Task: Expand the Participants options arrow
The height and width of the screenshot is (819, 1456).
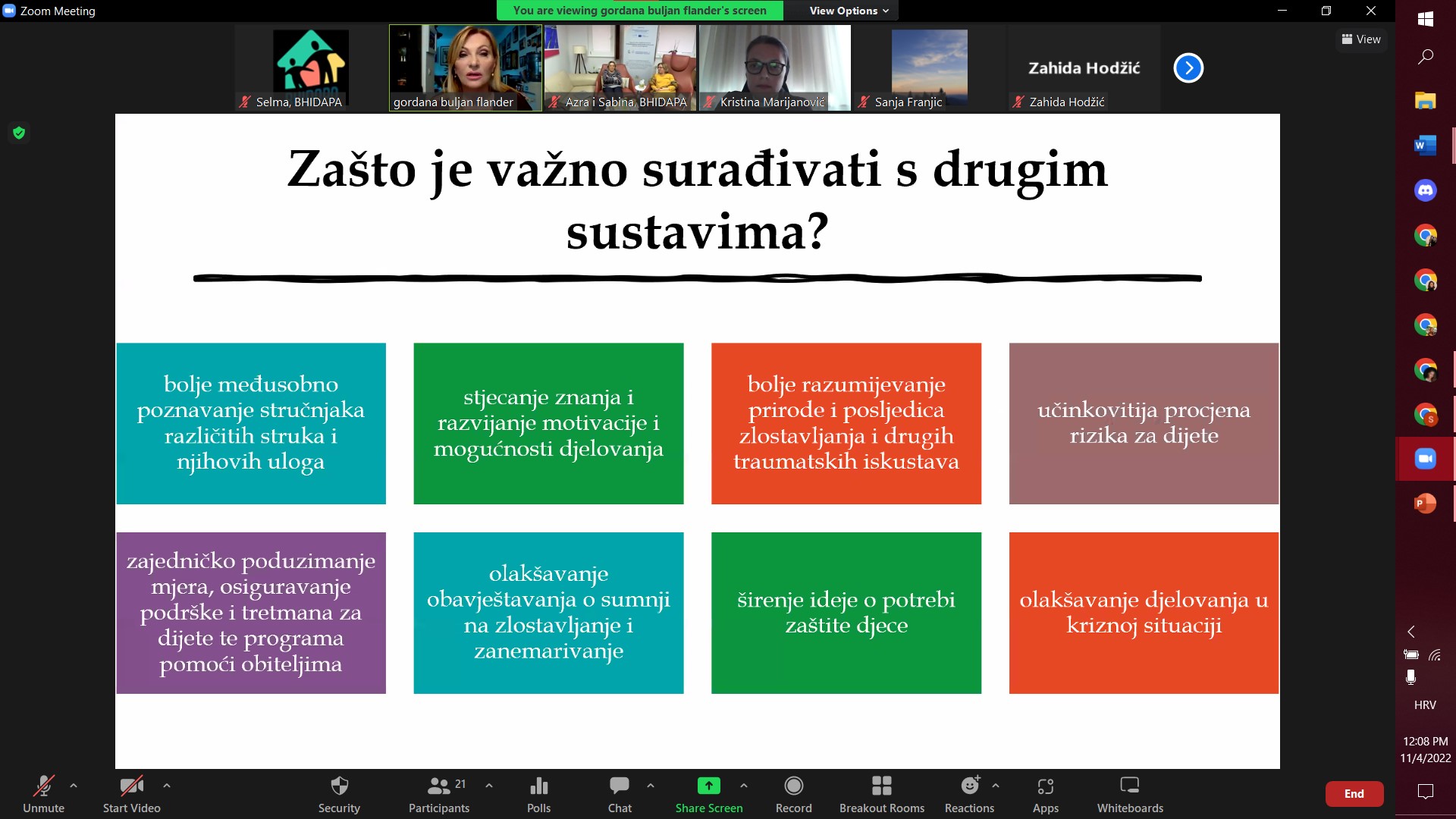Action: pos(489,786)
